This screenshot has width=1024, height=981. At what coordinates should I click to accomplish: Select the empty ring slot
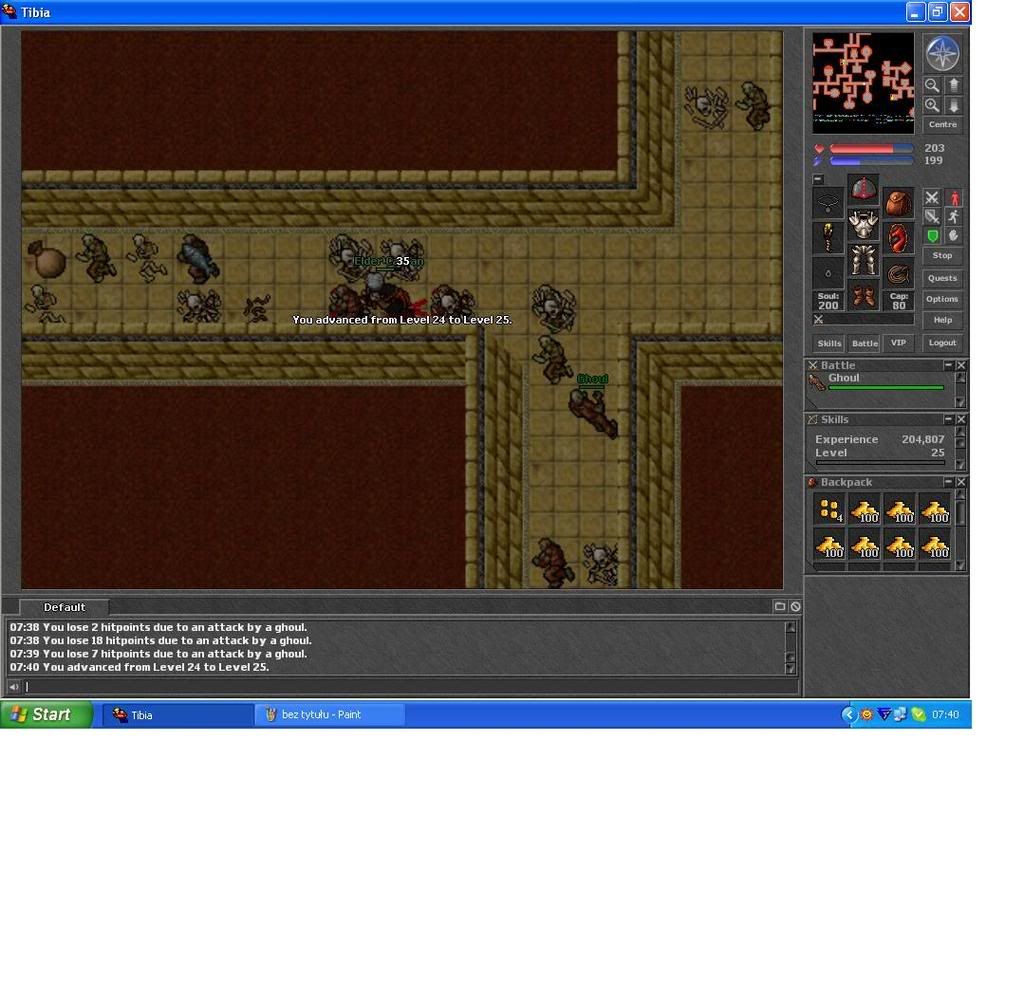point(828,274)
